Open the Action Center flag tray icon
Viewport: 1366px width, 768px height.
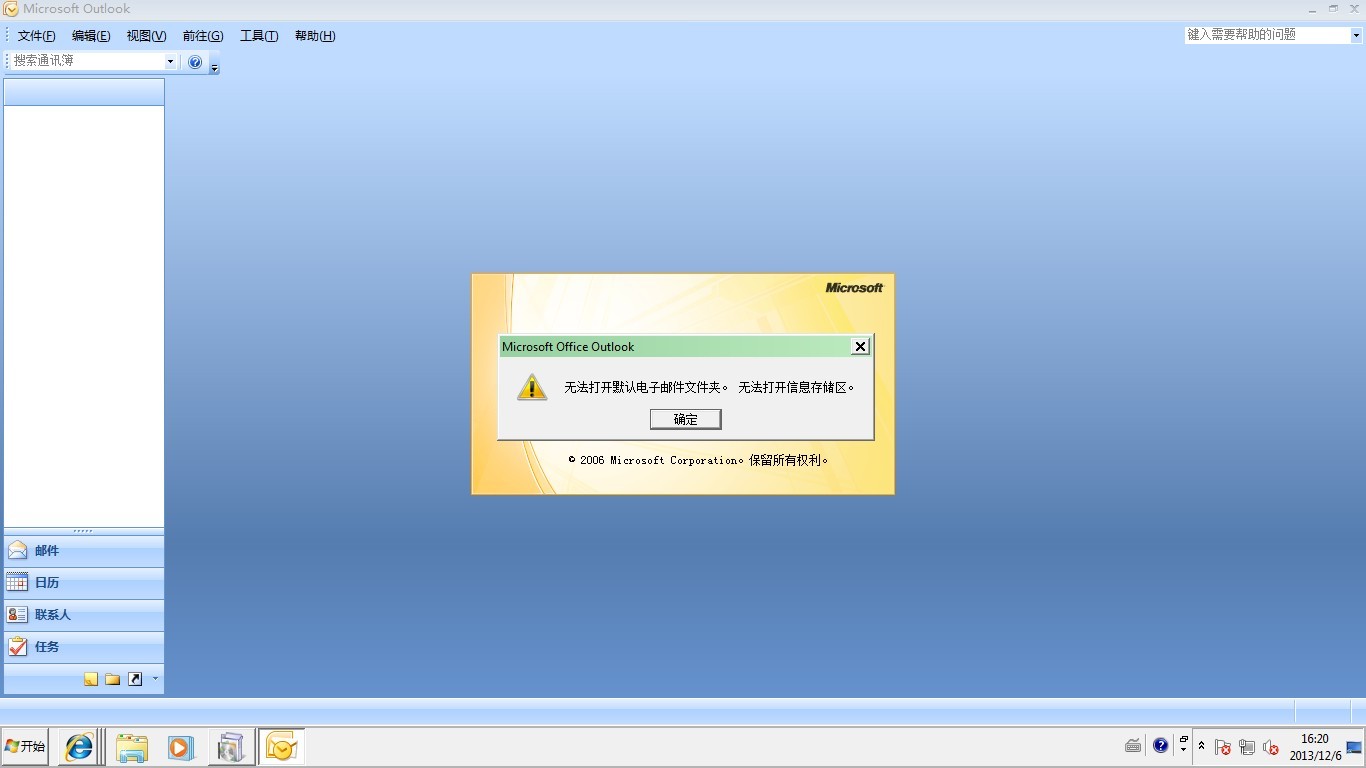(1222, 747)
